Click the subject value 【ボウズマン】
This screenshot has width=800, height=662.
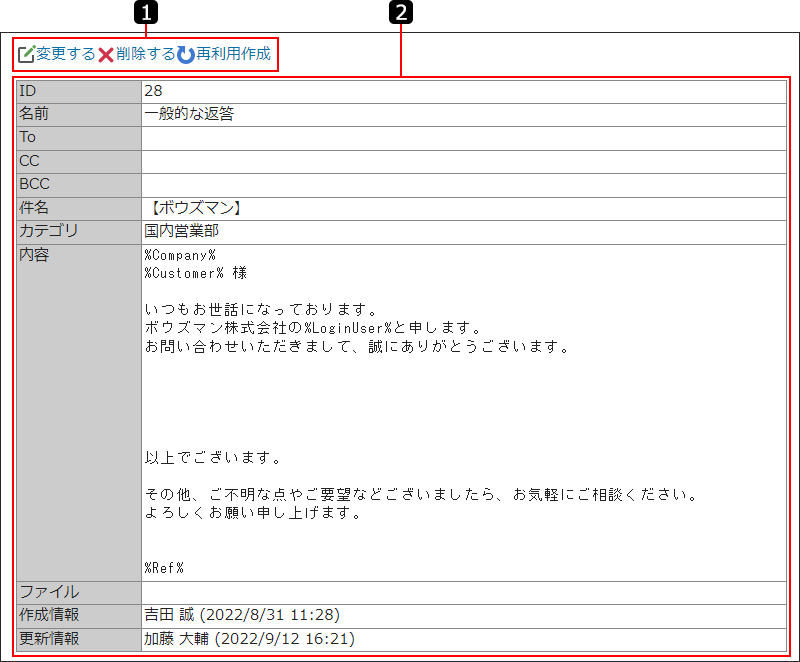196,208
